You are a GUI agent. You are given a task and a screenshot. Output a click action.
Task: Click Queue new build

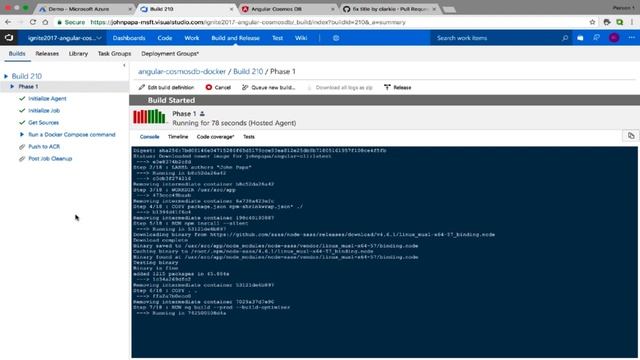click(x=269, y=87)
